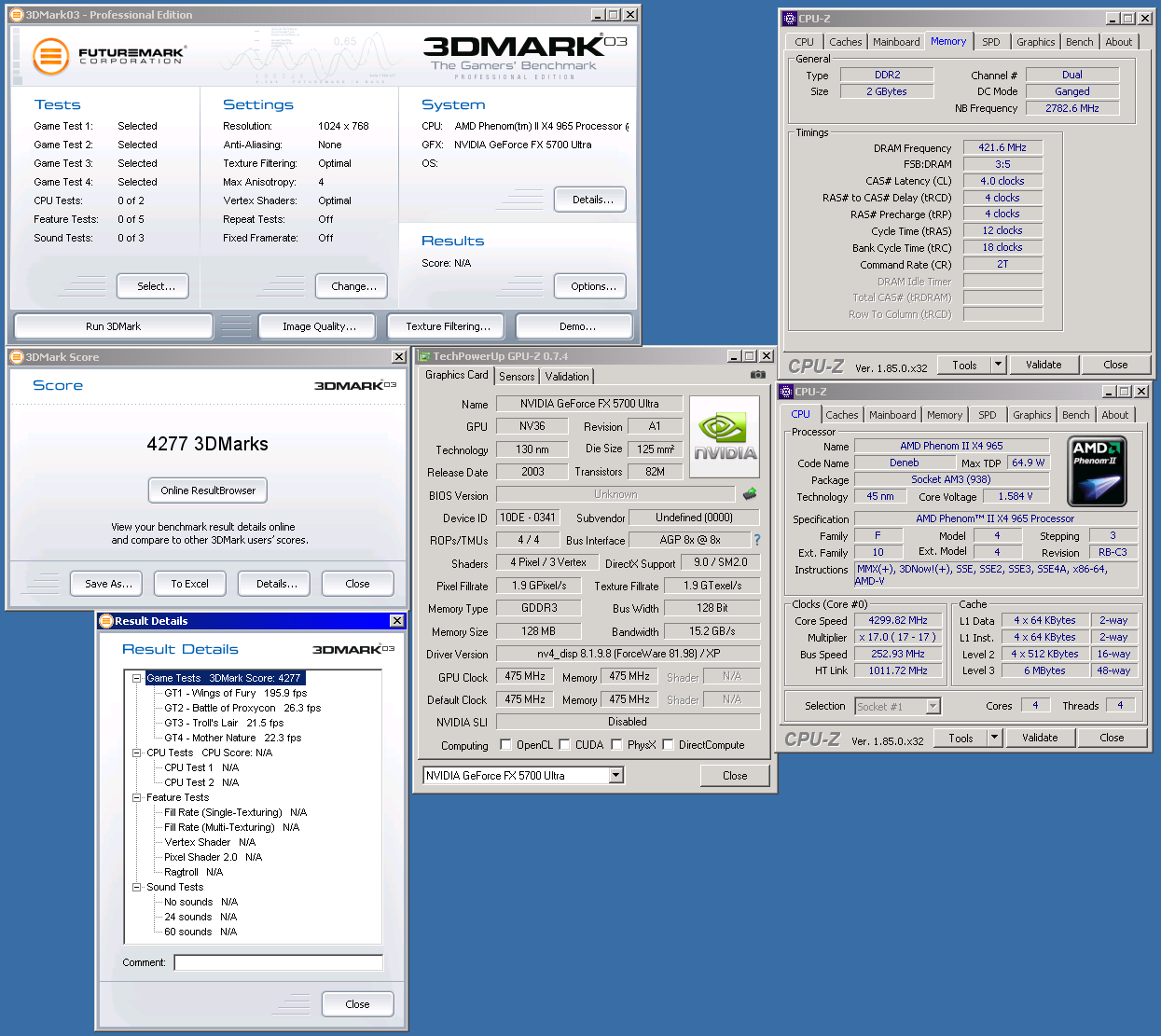Enable the OpenCL checkbox
Viewport: 1161px width, 1036px height.
pyautogui.click(x=505, y=745)
